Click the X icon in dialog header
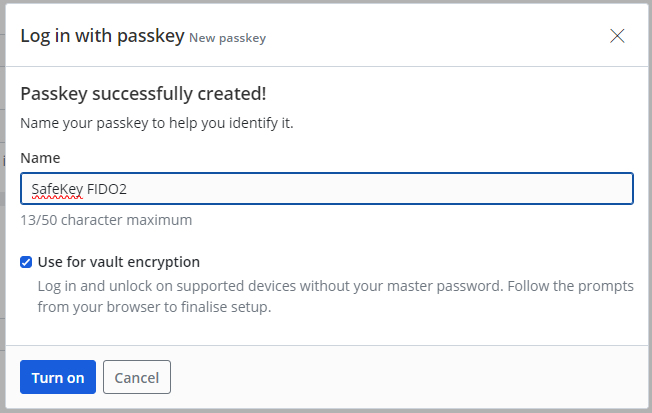Screen dimensions: 652x413 pyautogui.click(x=617, y=36)
